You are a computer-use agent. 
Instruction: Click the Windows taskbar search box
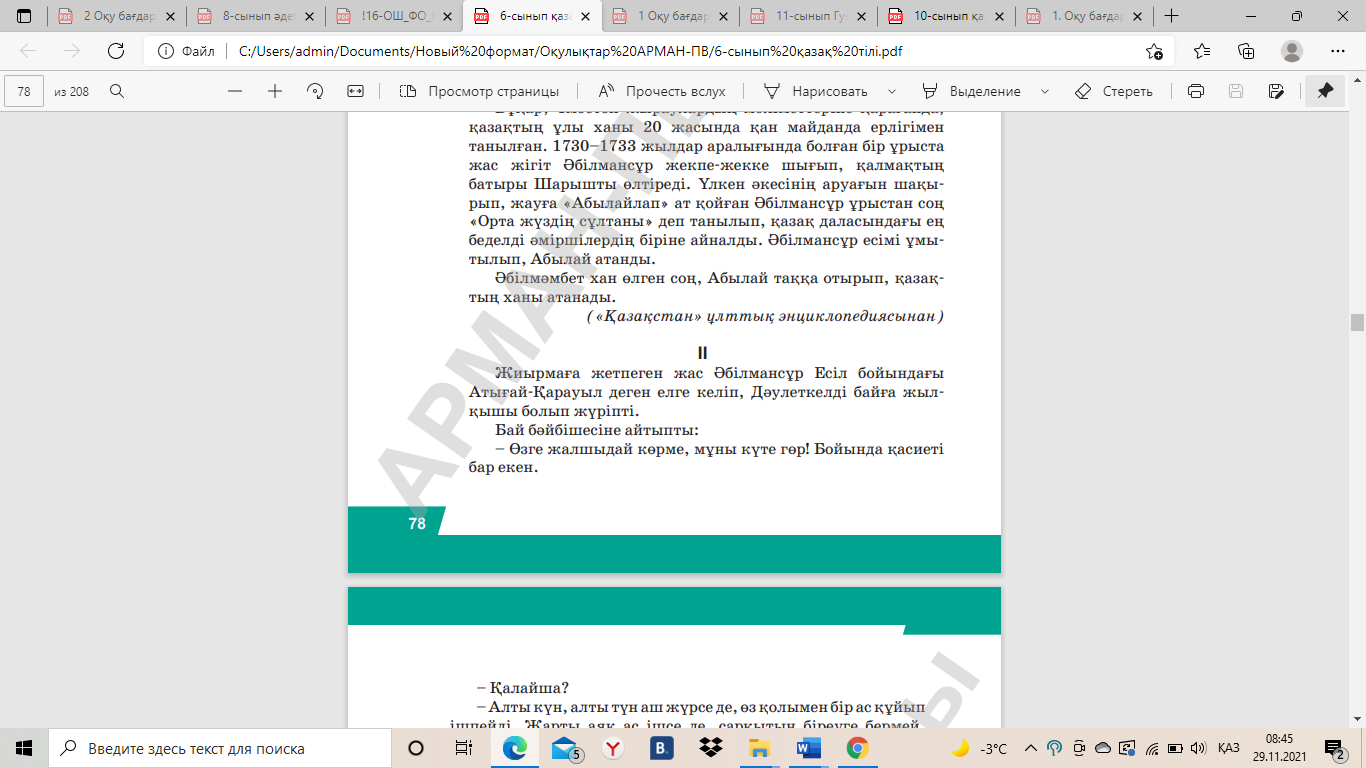click(218, 748)
